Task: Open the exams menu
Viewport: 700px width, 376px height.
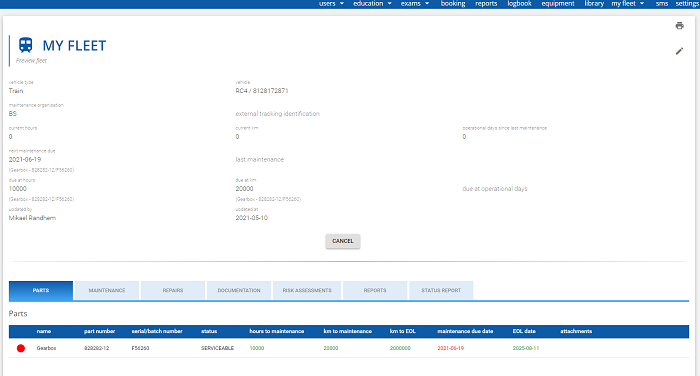Action: [411, 4]
